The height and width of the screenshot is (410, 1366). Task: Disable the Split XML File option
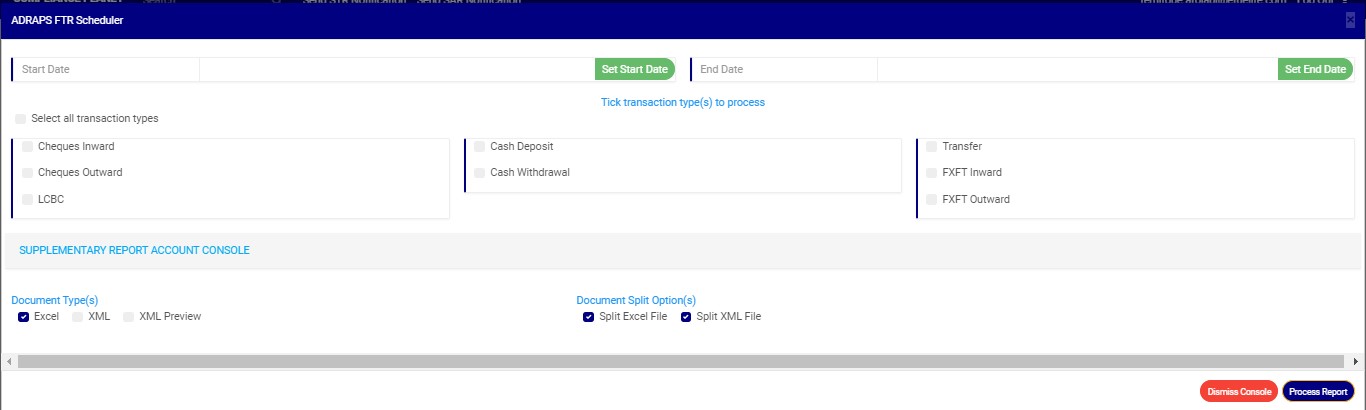point(686,317)
